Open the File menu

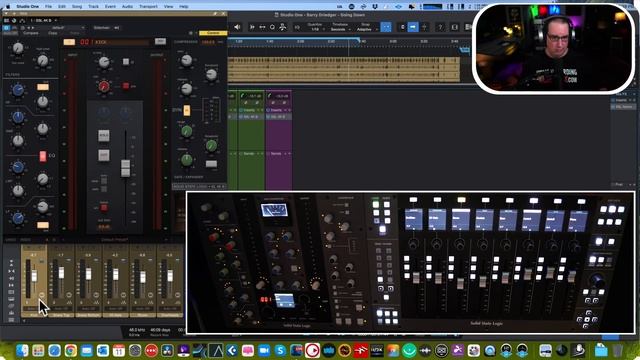48,7
